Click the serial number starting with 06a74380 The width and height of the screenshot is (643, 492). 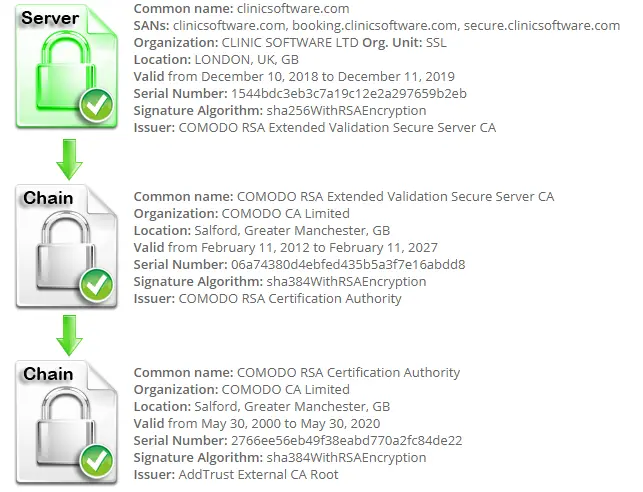click(x=347, y=264)
